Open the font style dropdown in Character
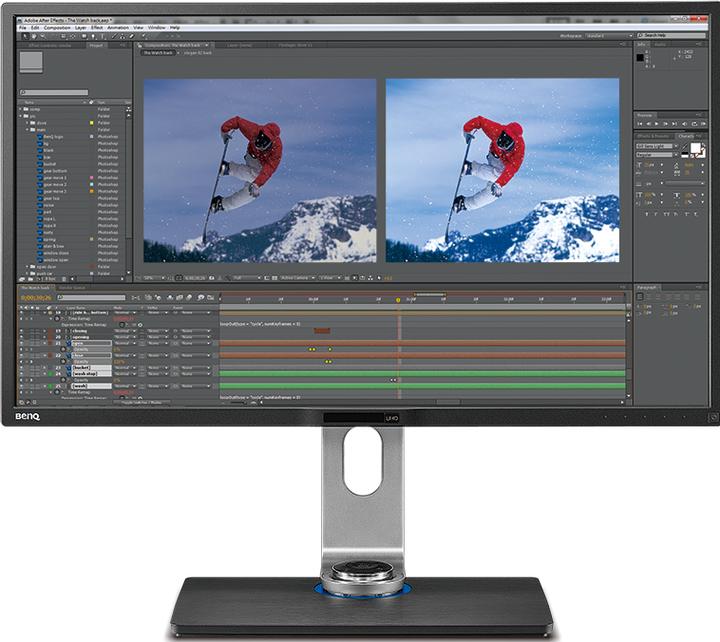Image resolution: width=720 pixels, height=642 pixels. pyautogui.click(x=657, y=155)
